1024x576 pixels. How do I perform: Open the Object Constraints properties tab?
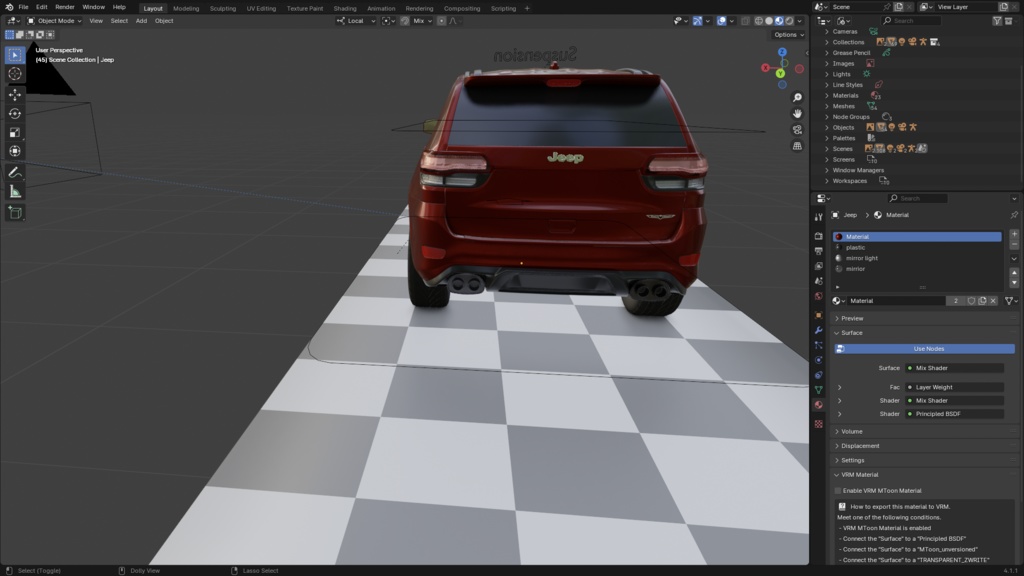click(x=818, y=375)
